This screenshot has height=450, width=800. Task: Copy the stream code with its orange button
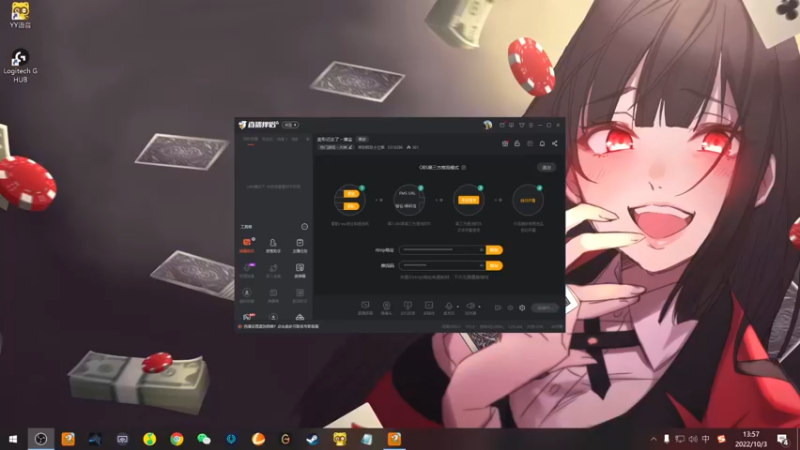494,265
